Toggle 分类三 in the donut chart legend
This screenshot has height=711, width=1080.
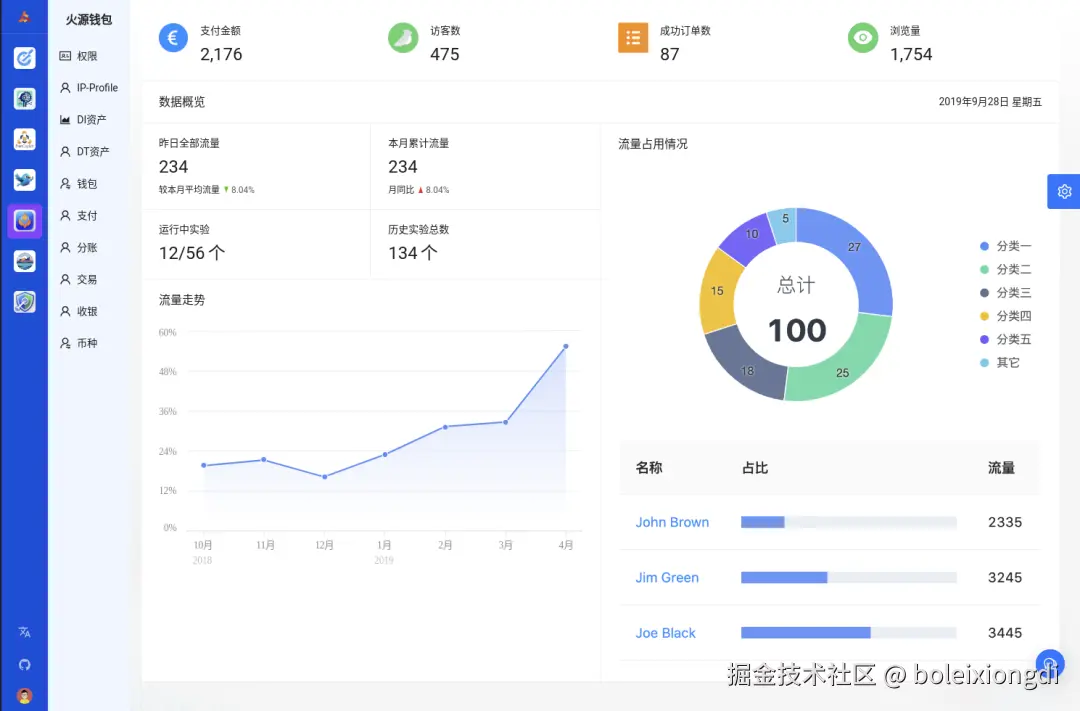(1006, 293)
